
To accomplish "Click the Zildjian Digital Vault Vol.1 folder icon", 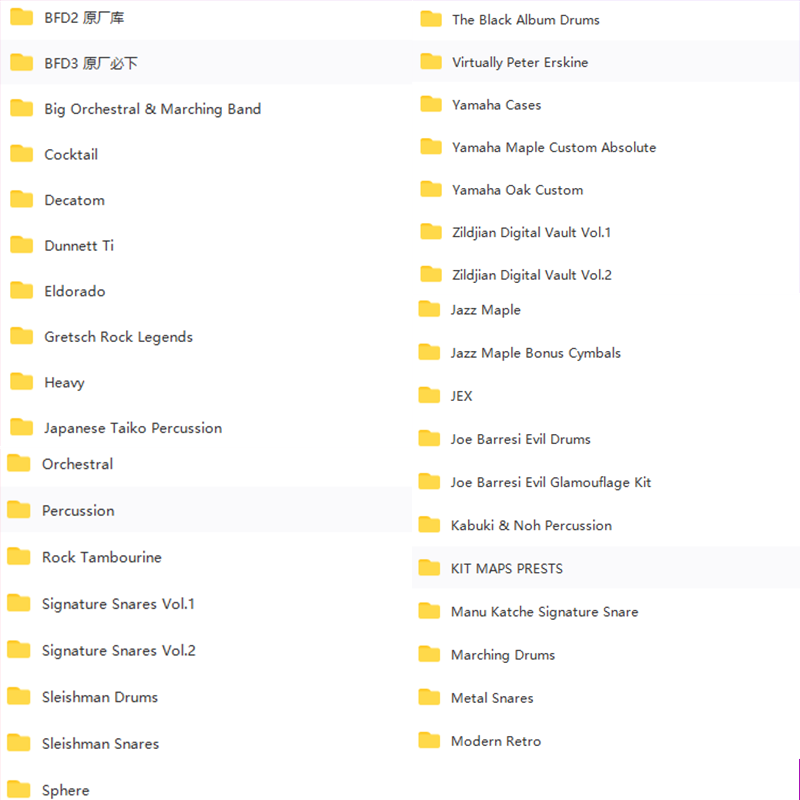I will [431, 232].
